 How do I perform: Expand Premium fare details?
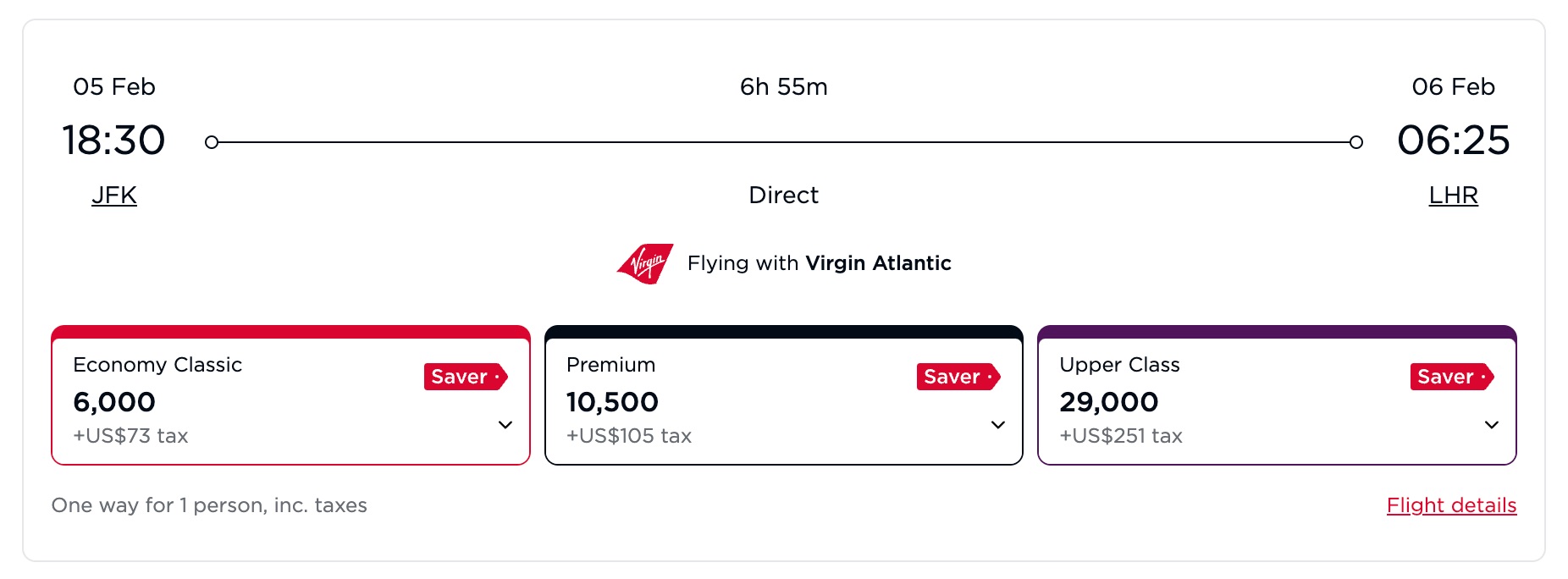(x=999, y=426)
